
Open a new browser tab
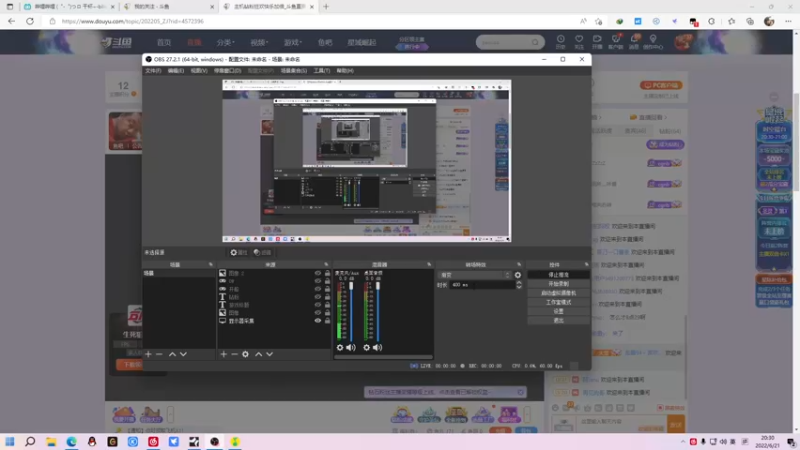(326, 7)
